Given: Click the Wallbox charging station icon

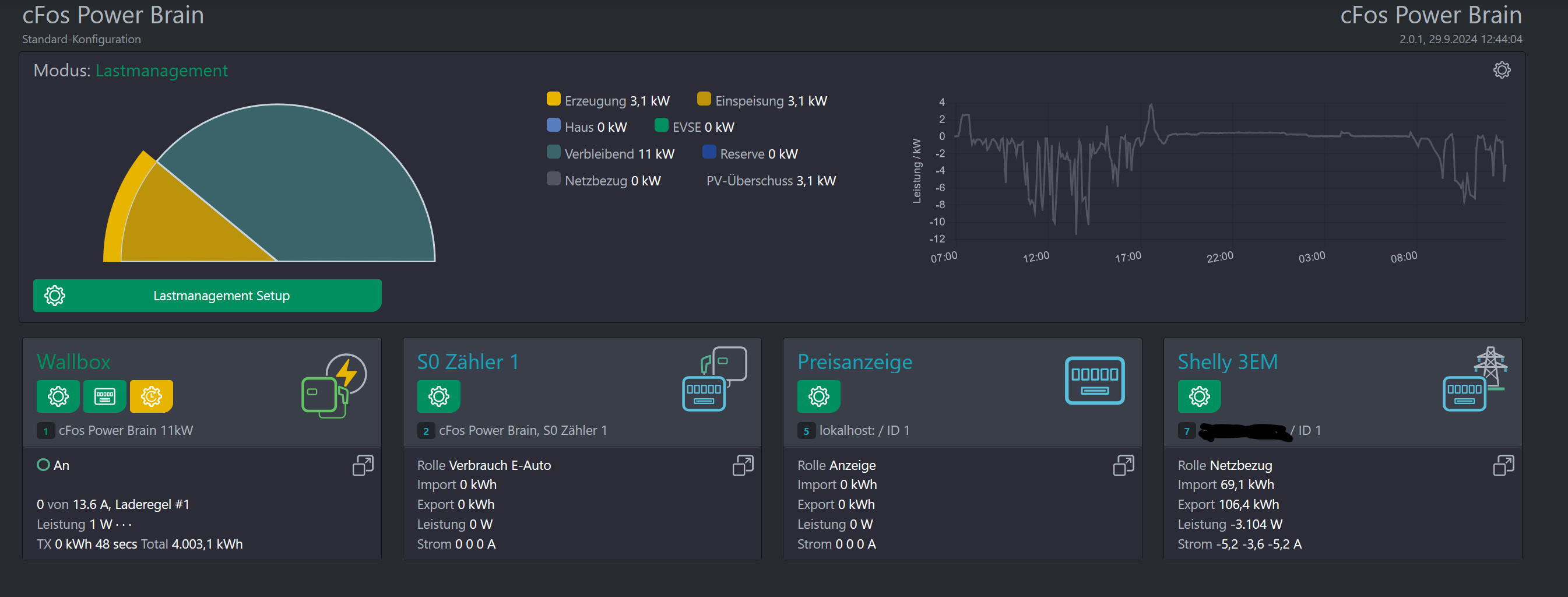Looking at the screenshot, I should point(333,386).
